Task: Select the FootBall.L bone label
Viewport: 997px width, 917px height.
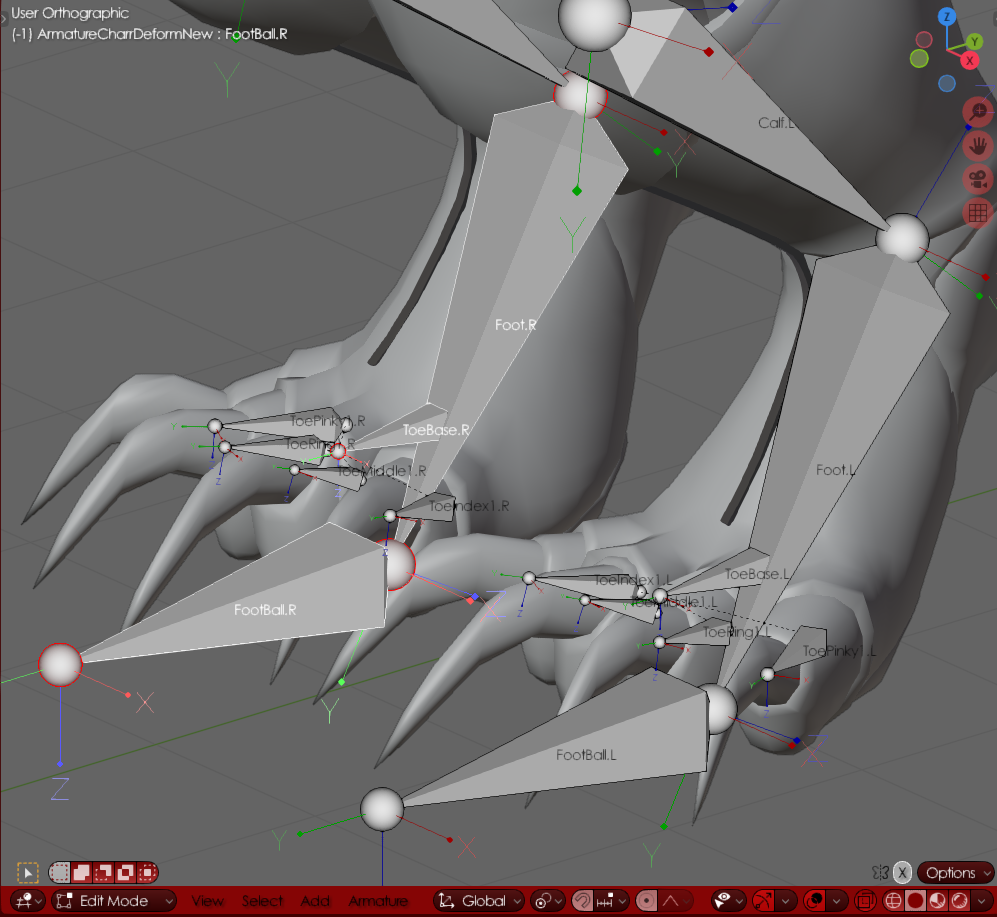Action: [586, 755]
